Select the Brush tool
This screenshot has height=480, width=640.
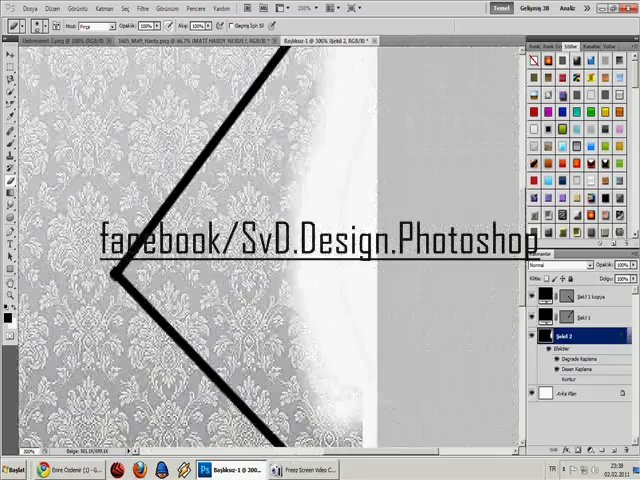[10, 143]
